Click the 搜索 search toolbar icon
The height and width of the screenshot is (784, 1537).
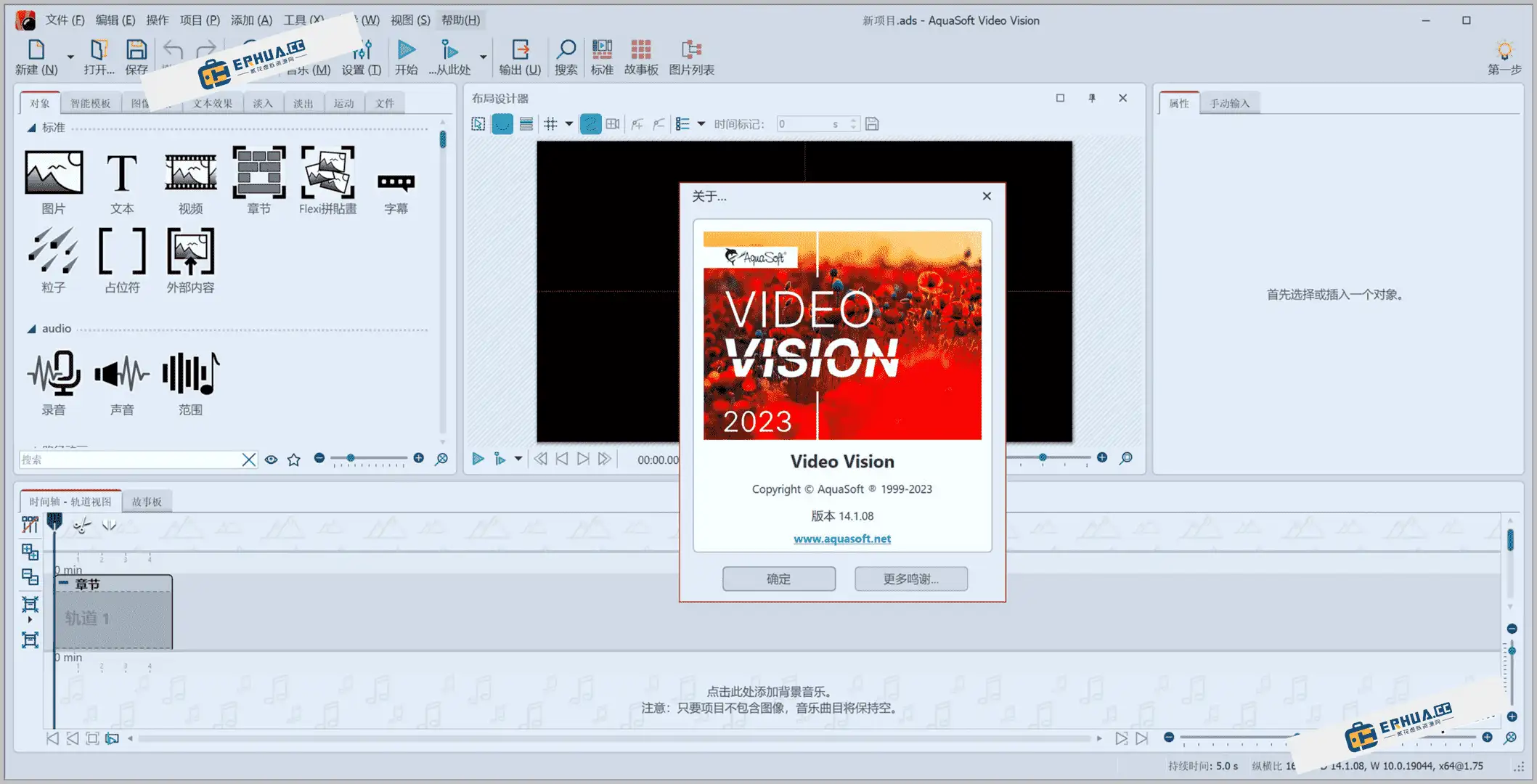(x=566, y=49)
